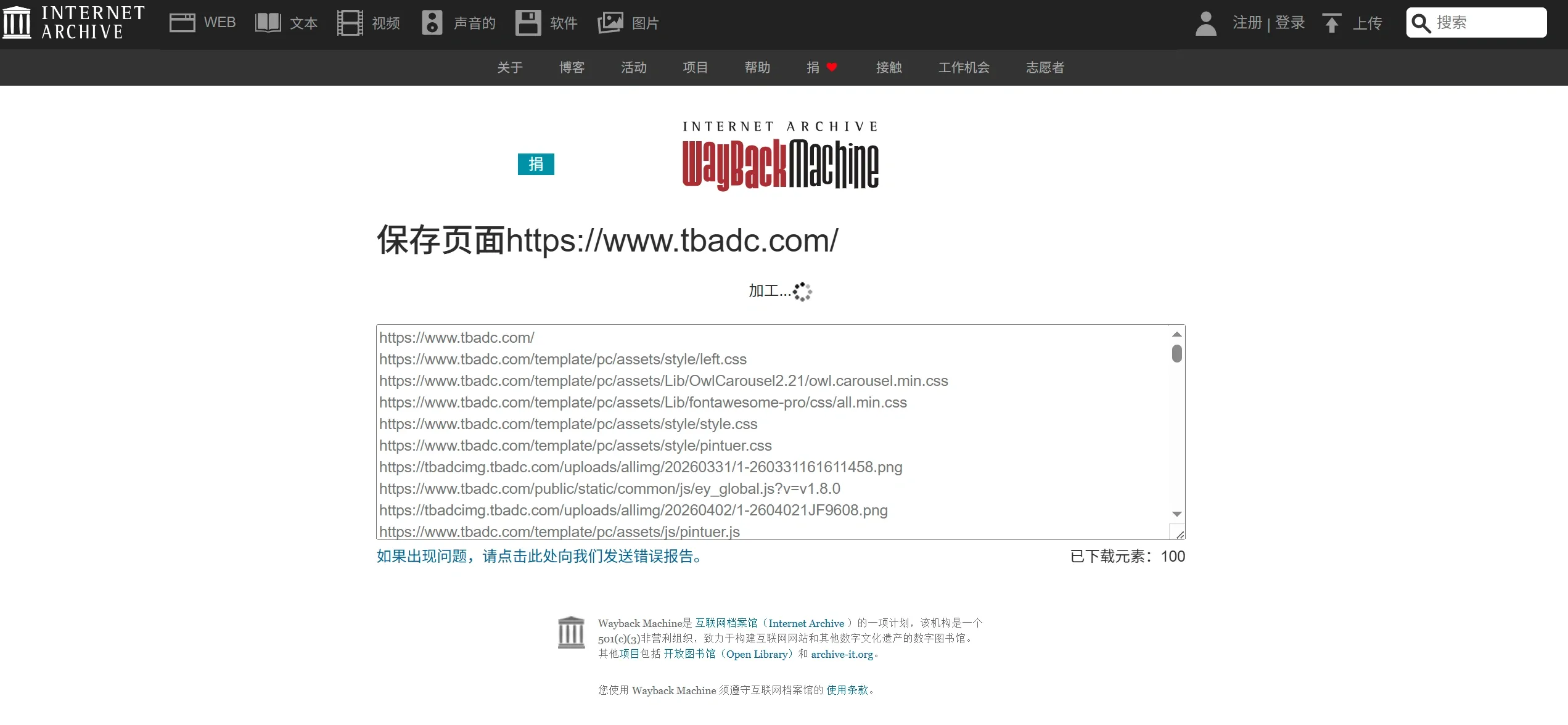The width and height of the screenshot is (1568, 725).
Task: Click the footer 项目 link
Action: pos(630,654)
